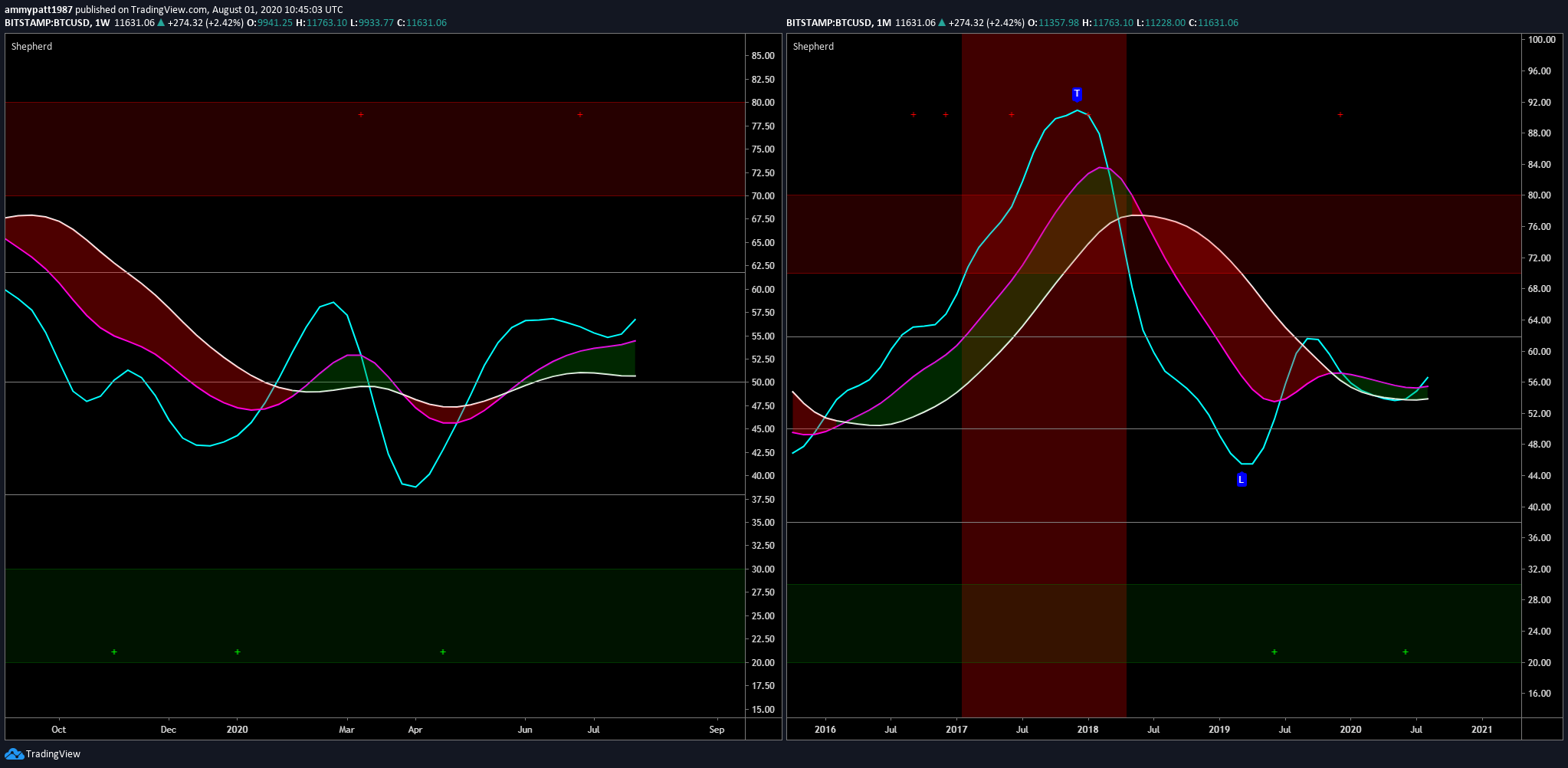The height and width of the screenshot is (768, 1568).
Task: Open the ammypatt1987 author name
Action: tap(38, 10)
